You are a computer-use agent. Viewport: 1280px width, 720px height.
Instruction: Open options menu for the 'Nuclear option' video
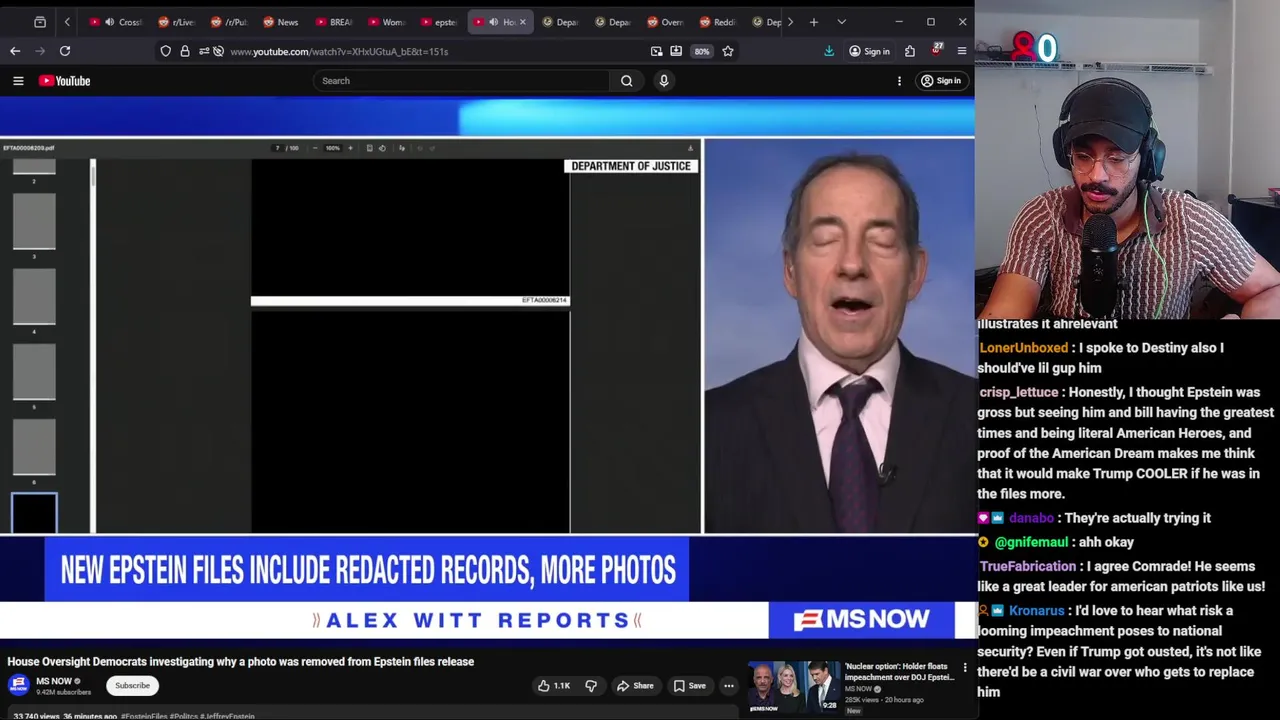tap(965, 668)
